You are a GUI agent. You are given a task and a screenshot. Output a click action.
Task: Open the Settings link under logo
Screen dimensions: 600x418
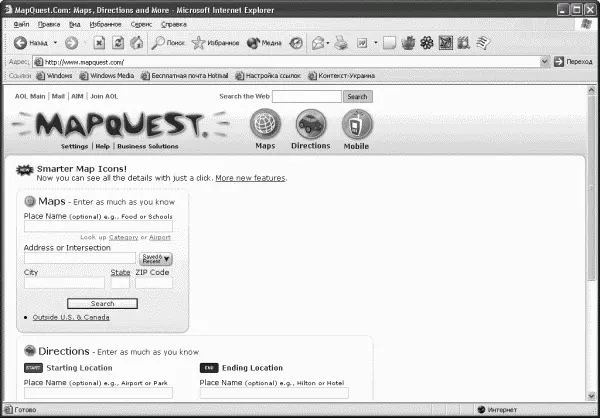tap(74, 146)
